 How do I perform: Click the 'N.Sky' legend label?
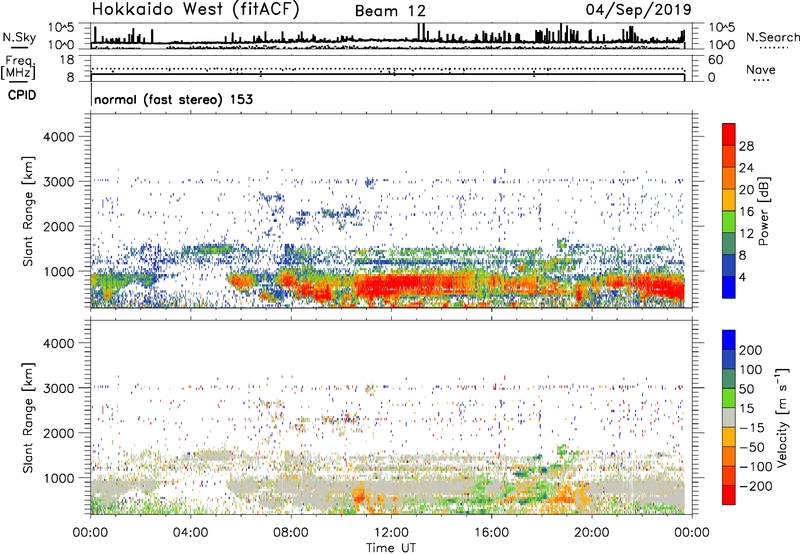pyautogui.click(x=19, y=37)
